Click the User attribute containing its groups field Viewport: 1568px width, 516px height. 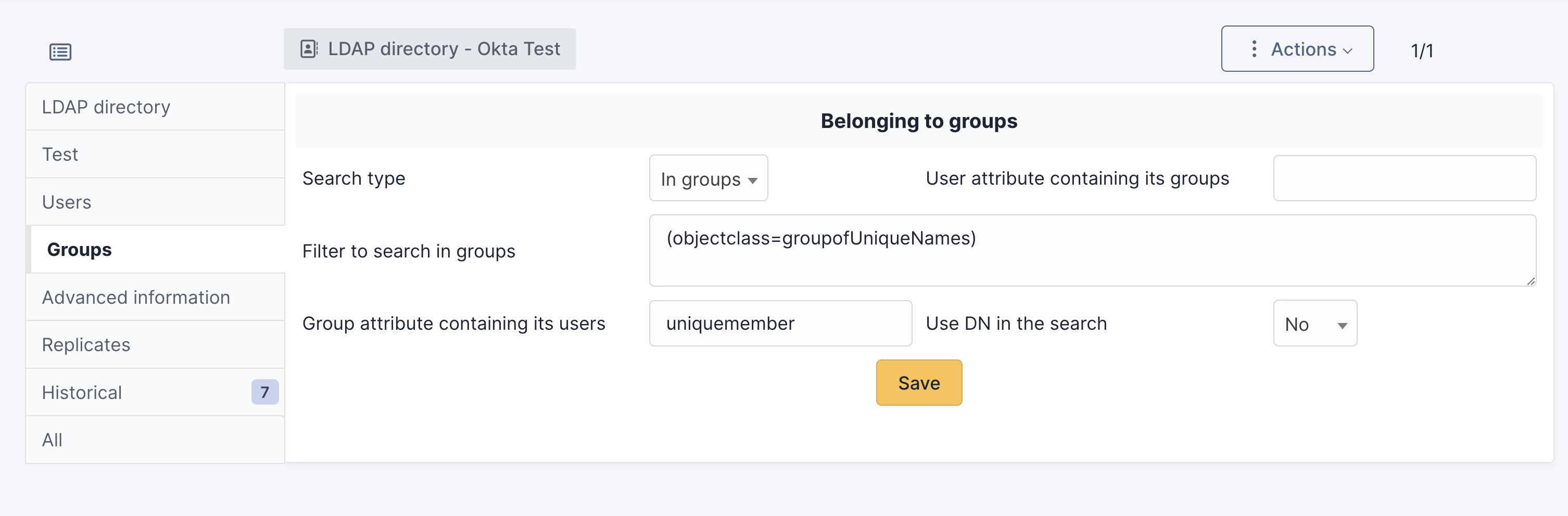click(x=1404, y=178)
